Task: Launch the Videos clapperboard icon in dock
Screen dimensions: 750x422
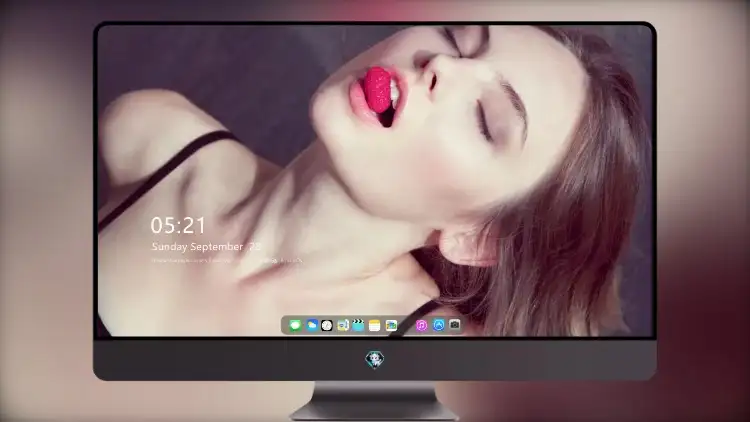Action: coord(358,325)
